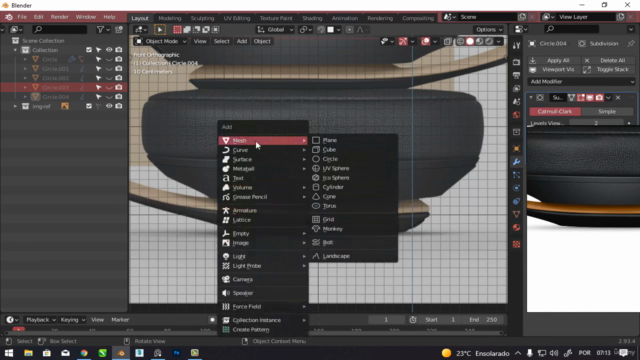The height and width of the screenshot is (360, 640).
Task: Open the World properties tab icon
Action: click(516, 114)
